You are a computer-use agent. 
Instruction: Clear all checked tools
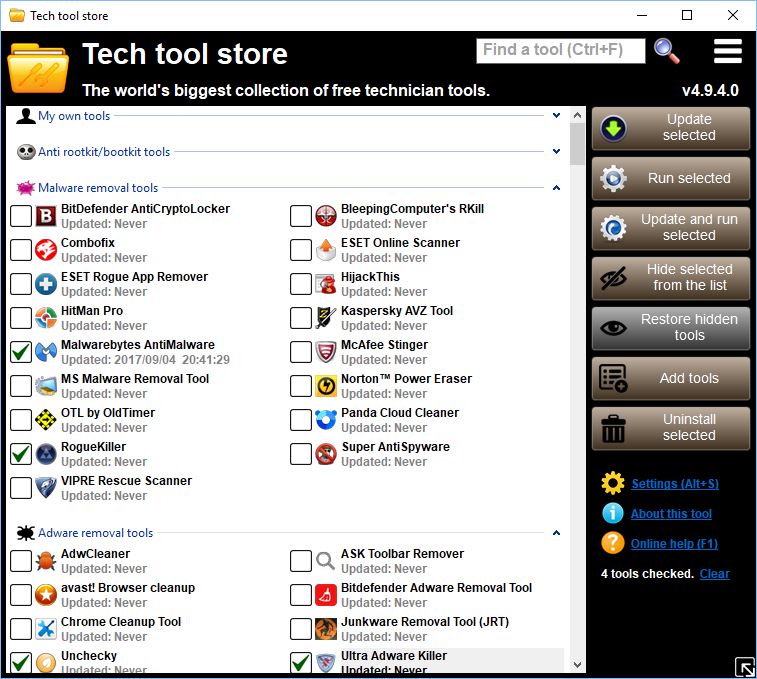715,574
